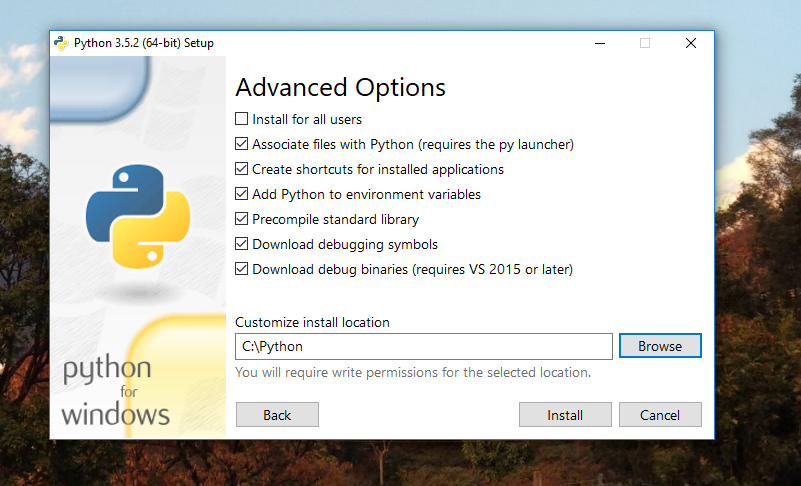Close the Python Setup window
801x486 pixels.
point(691,43)
